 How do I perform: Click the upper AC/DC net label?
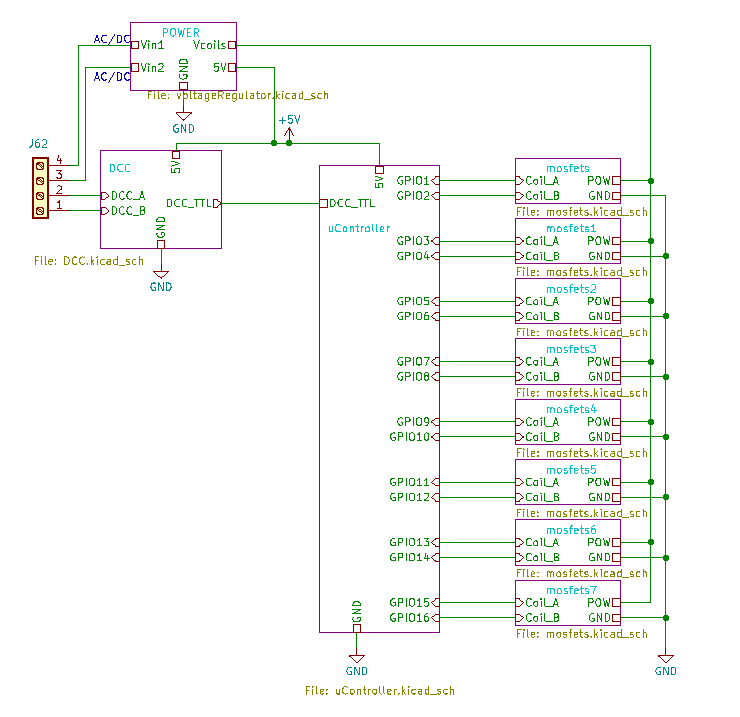112,39
